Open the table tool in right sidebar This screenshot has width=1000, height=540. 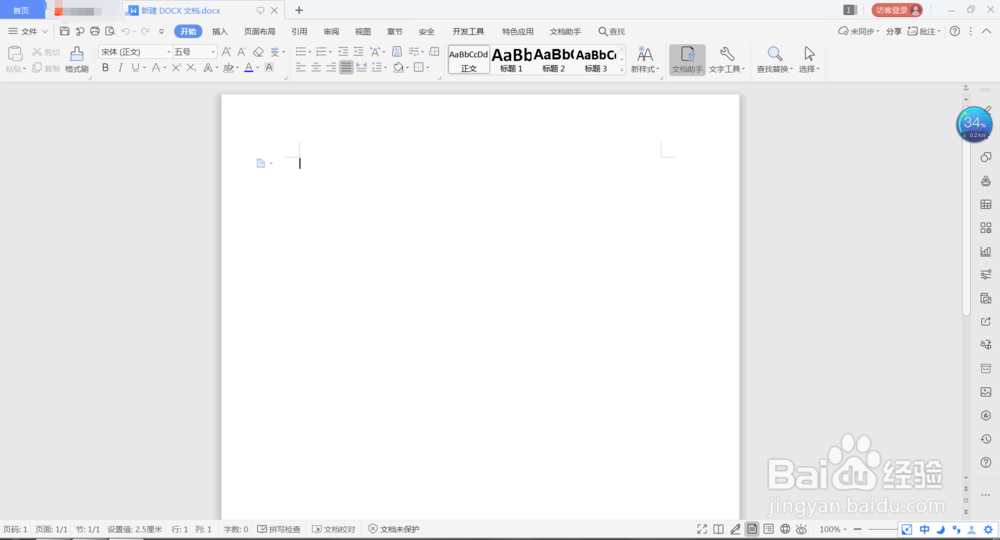986,205
